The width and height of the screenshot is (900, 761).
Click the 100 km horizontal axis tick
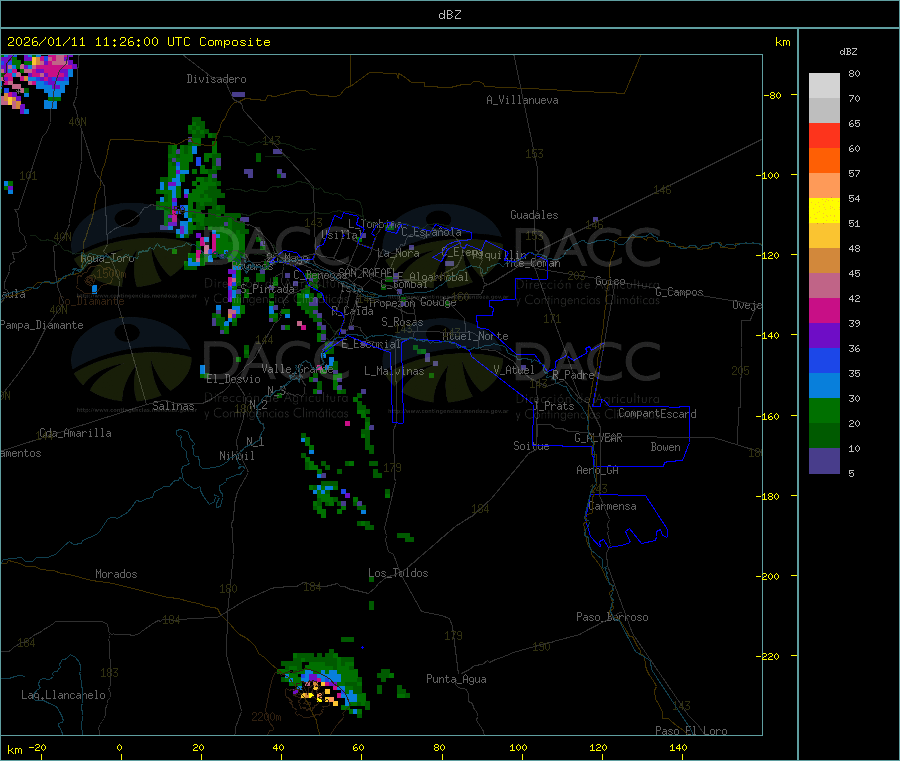coord(518,747)
